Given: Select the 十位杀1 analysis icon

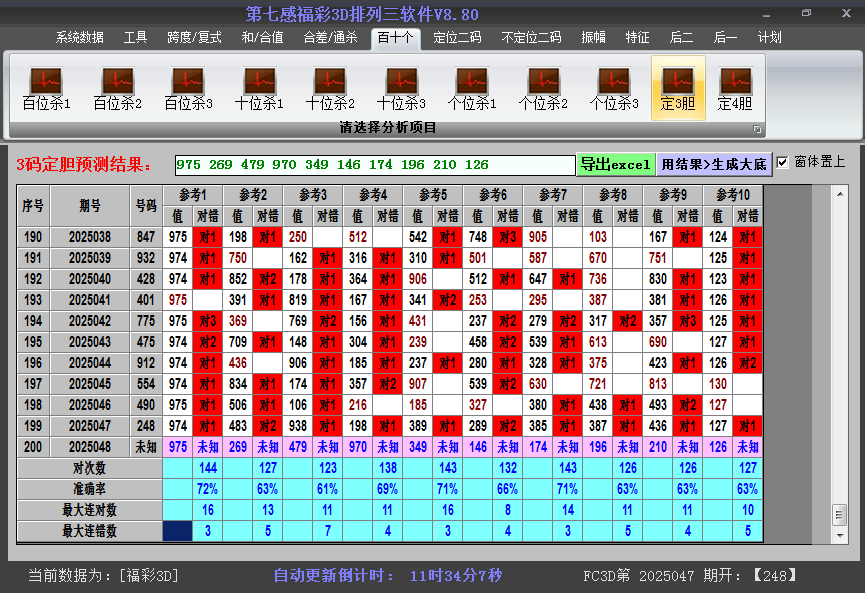Looking at the screenshot, I should click(x=259, y=89).
